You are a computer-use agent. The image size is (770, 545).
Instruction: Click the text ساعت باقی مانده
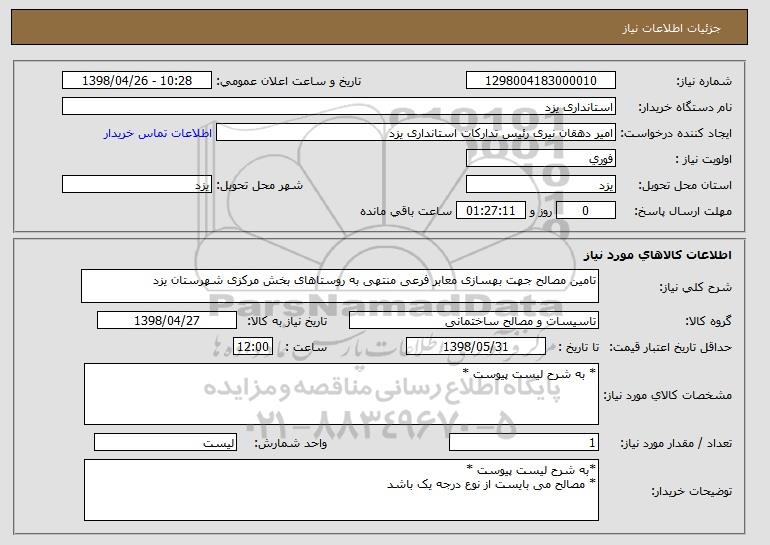[x=406, y=212]
